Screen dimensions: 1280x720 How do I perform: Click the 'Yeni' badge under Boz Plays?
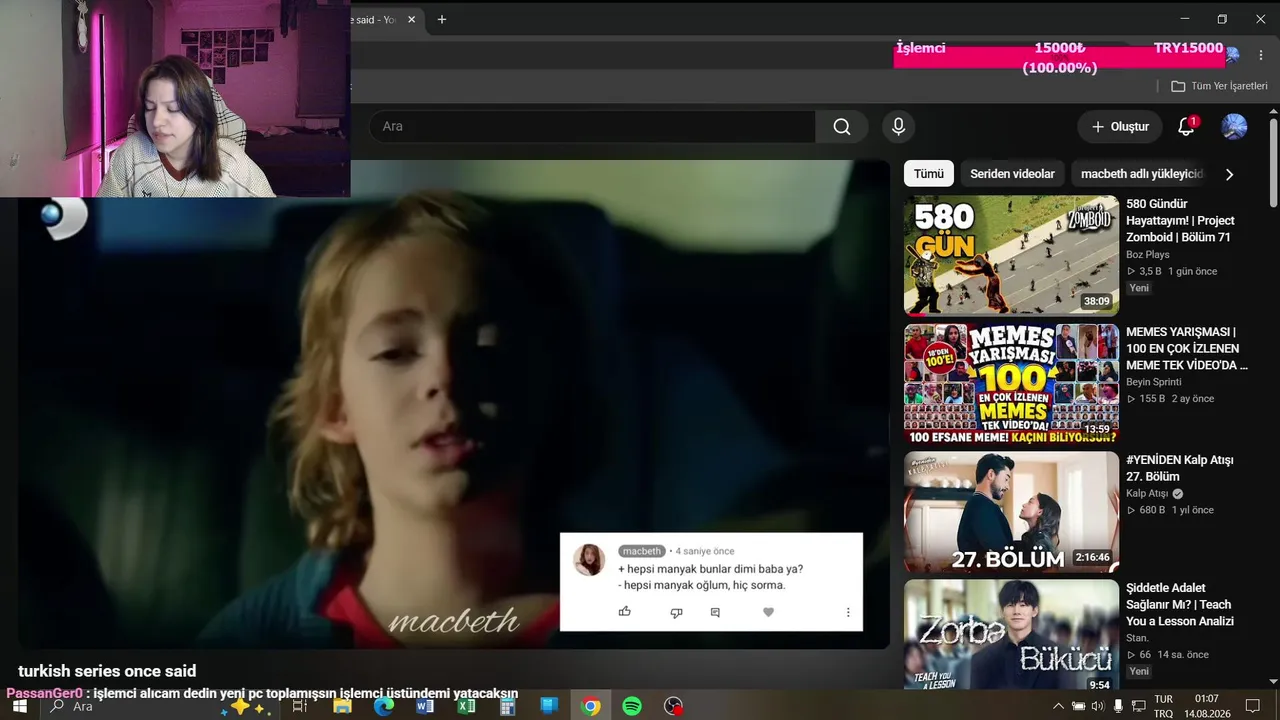click(x=1139, y=288)
